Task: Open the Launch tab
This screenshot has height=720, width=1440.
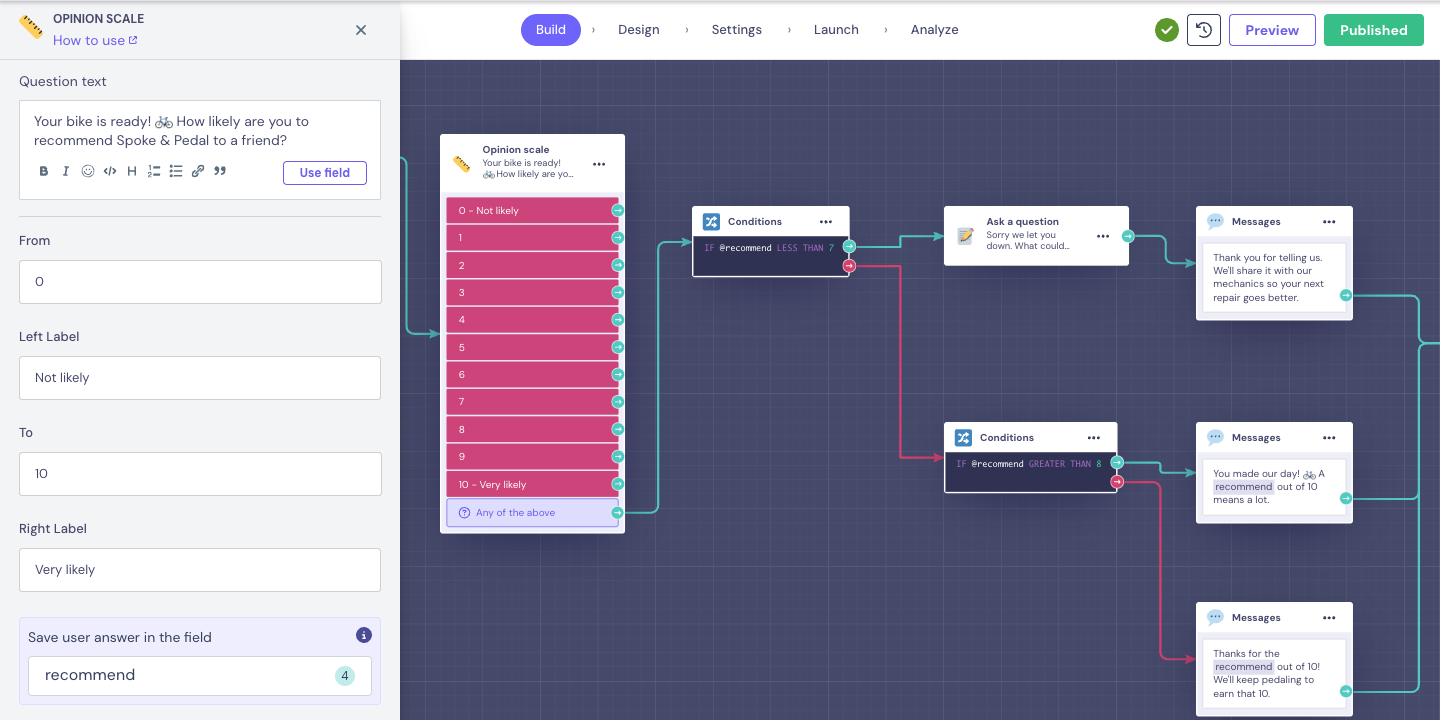Action: tap(836, 30)
